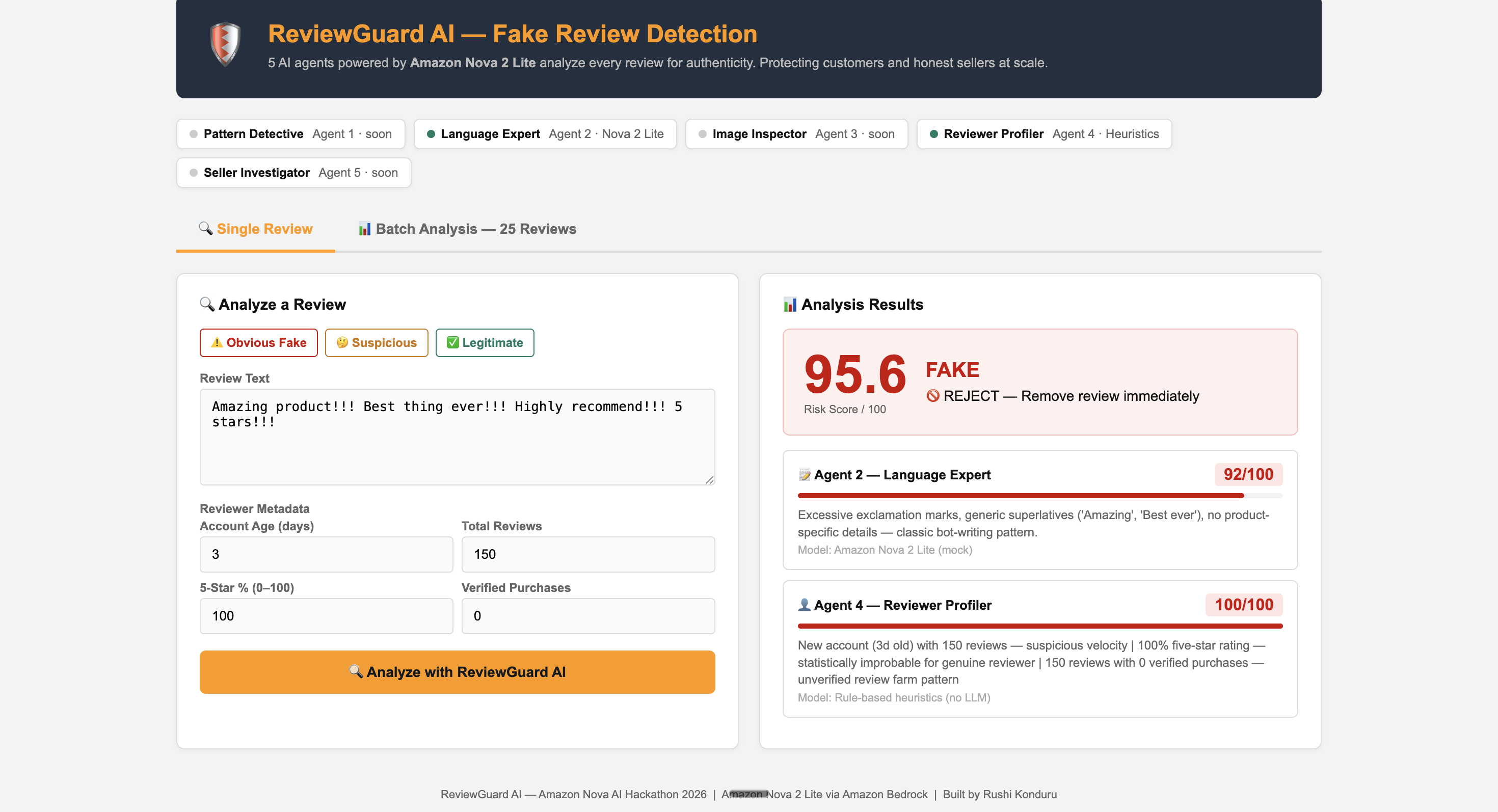Click the notepad icon for Agent 2

coord(804,475)
